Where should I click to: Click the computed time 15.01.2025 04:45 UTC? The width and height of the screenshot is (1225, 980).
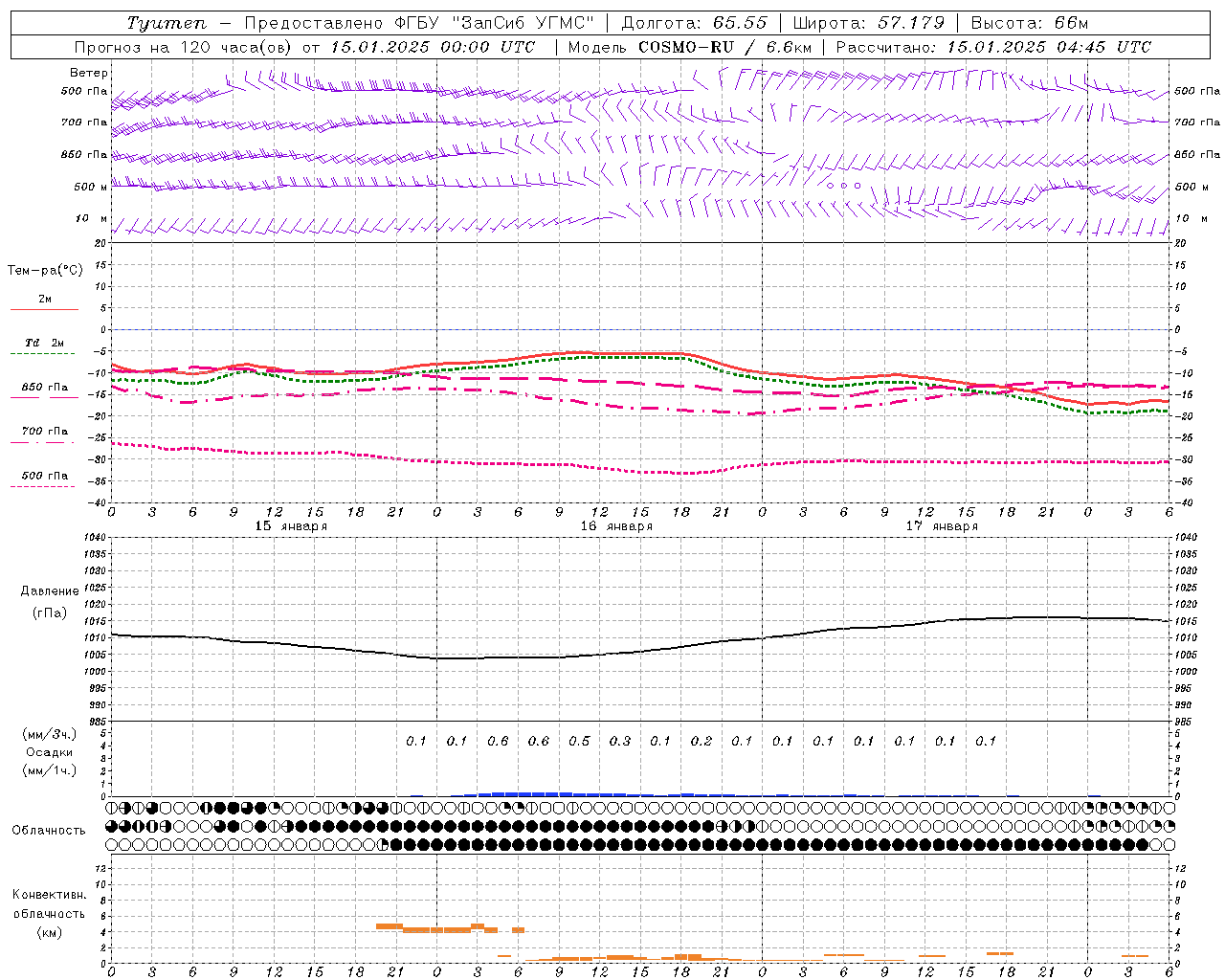[1049, 47]
